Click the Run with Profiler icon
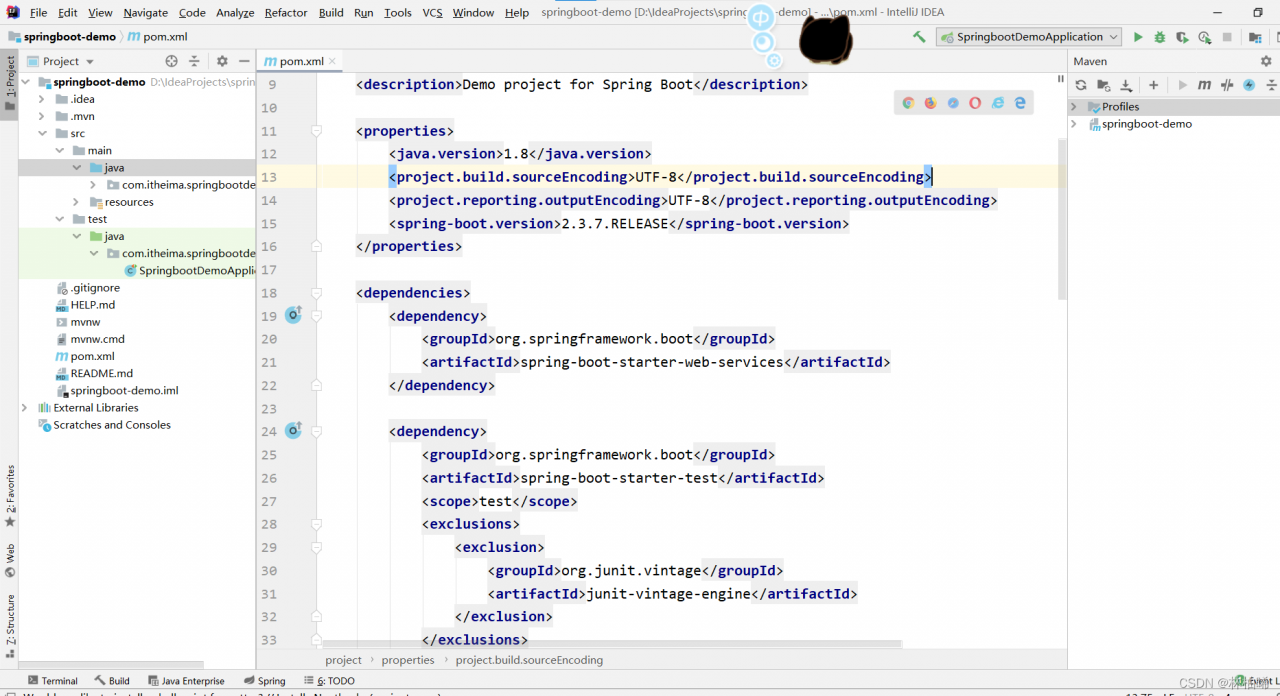Viewport: 1280px width, 696px height. coord(1204,37)
